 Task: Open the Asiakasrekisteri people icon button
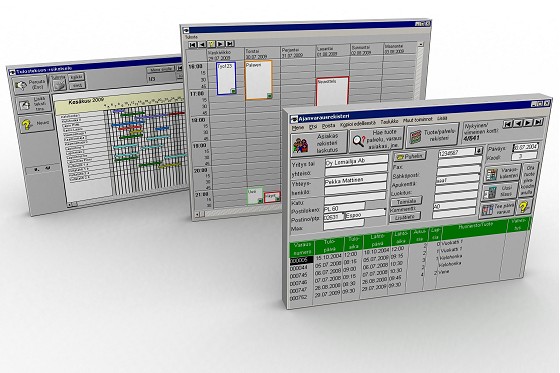tap(319, 143)
